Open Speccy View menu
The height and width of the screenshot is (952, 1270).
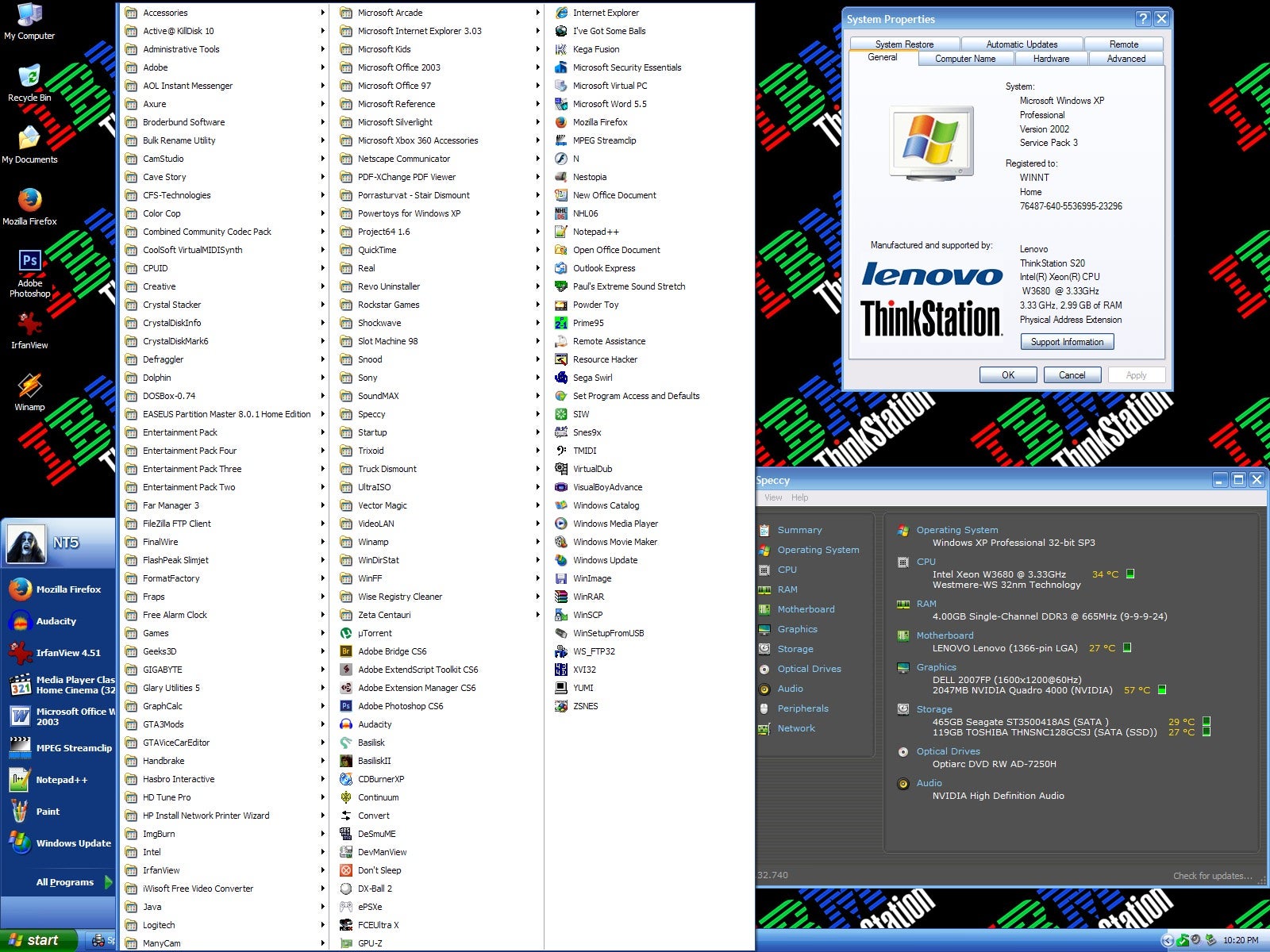[x=773, y=497]
